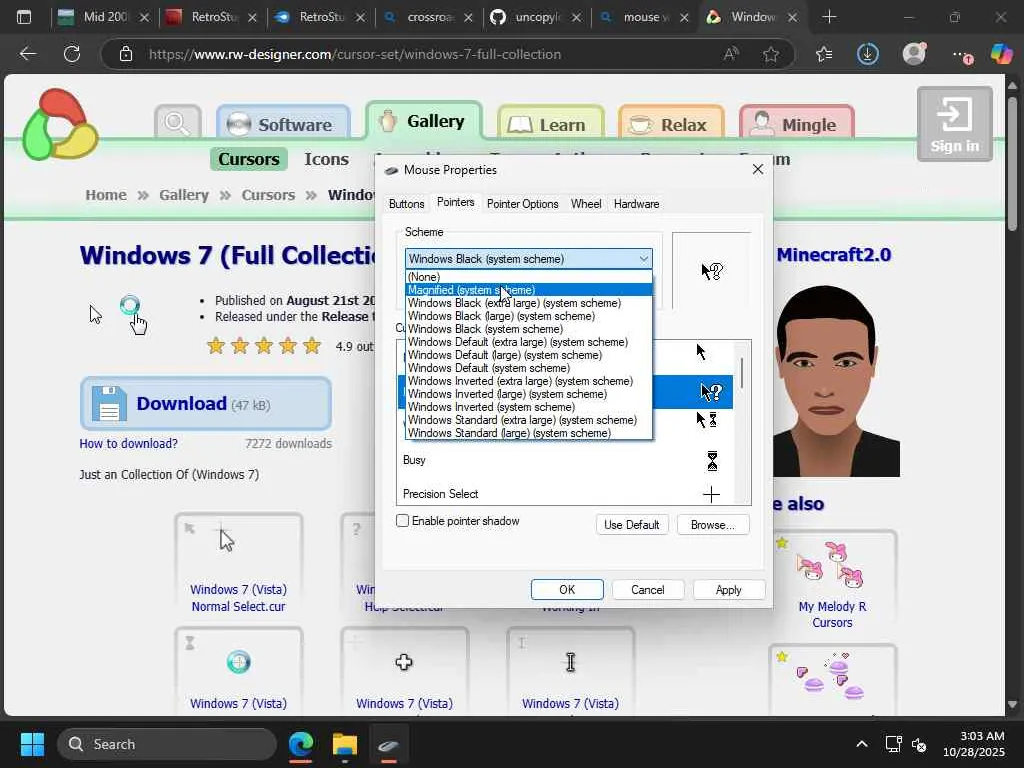Click the Sign in icon button

click(955, 124)
